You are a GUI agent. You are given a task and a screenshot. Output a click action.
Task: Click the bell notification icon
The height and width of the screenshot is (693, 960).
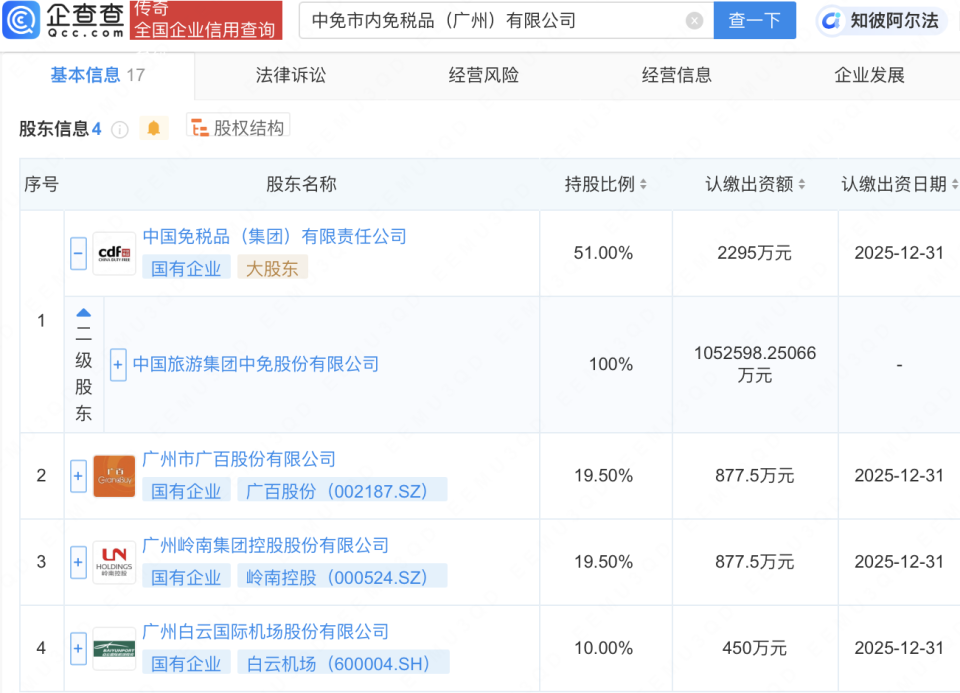[154, 129]
